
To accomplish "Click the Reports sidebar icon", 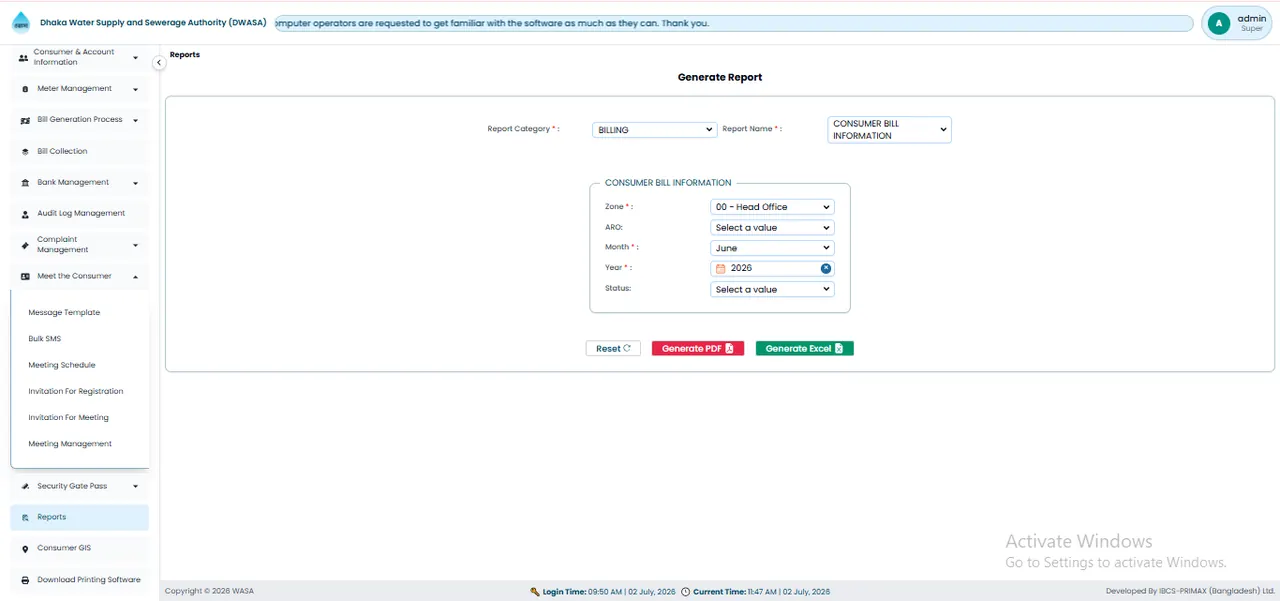I will click(x=25, y=518).
